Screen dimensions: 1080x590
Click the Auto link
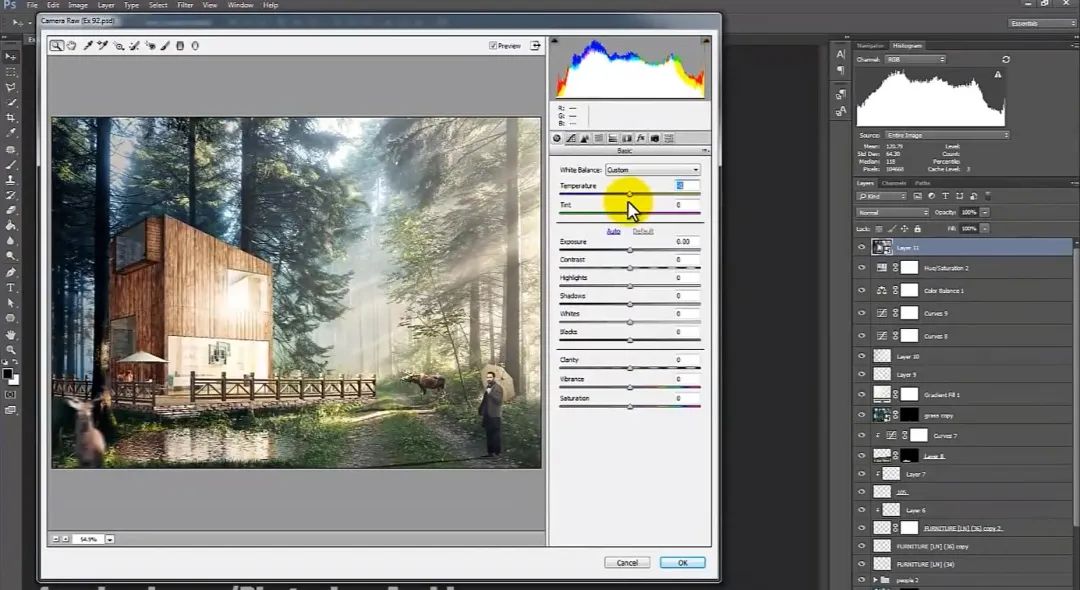(x=613, y=231)
